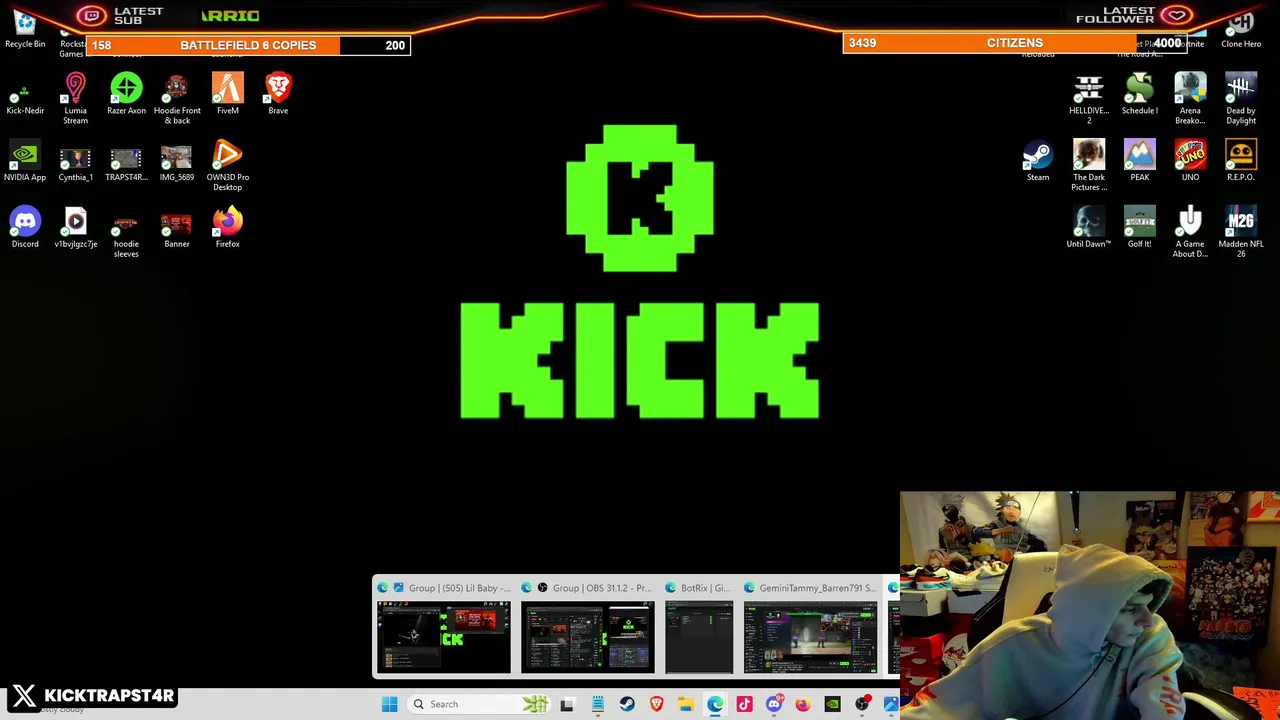Switch to the BotRix Edge window preview

click(699, 627)
